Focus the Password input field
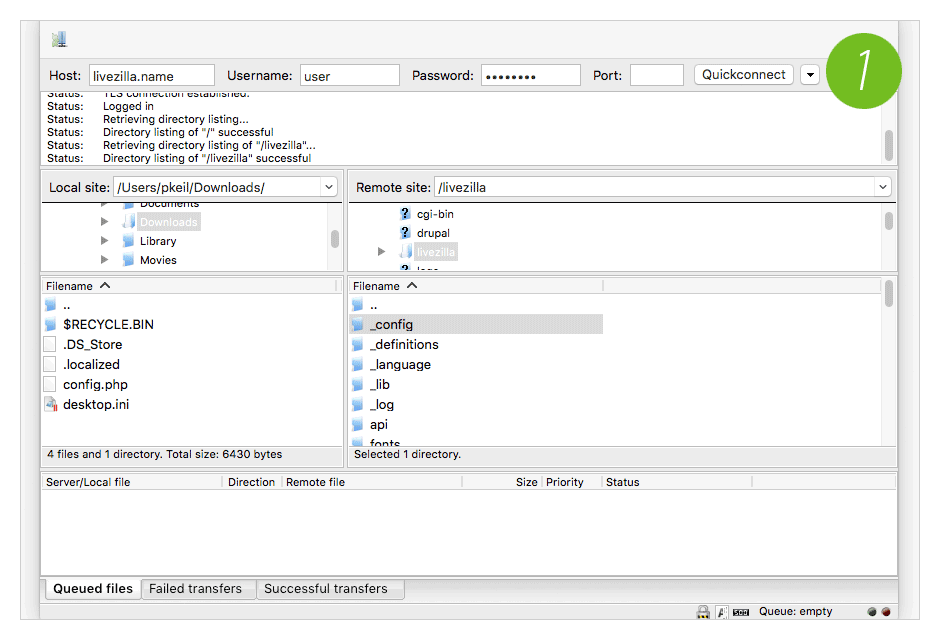Image resolution: width=940 pixels, height=640 pixels. pos(531,76)
